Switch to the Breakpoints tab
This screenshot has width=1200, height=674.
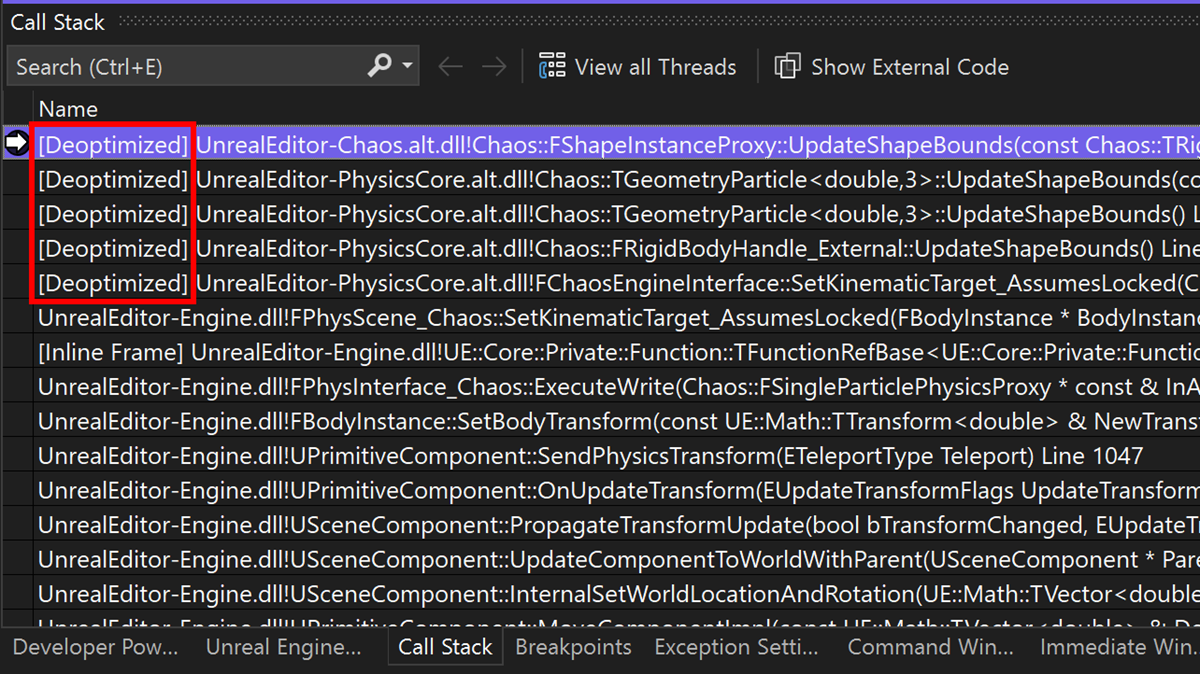click(x=573, y=647)
